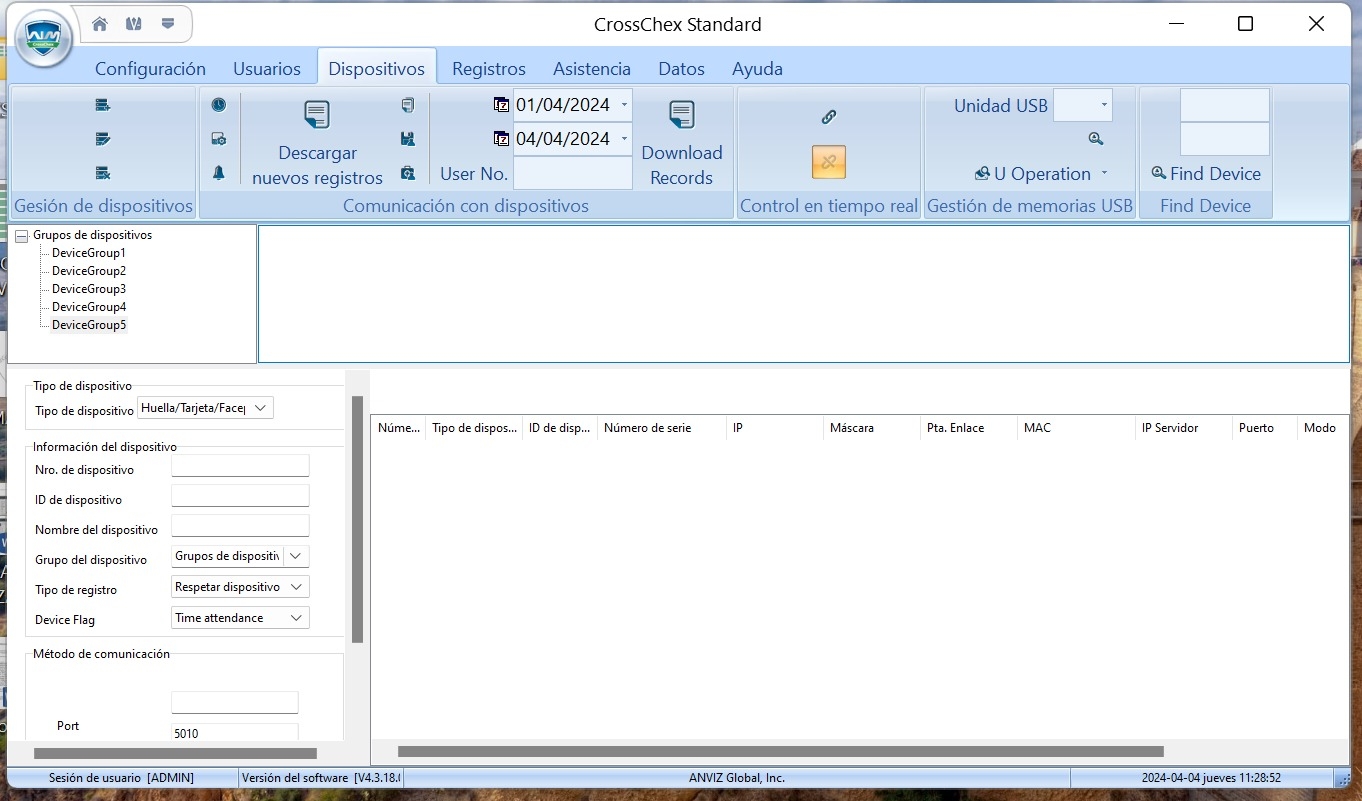Click the clock icon to synchronize time
The width and height of the screenshot is (1362, 801).
[x=218, y=105]
